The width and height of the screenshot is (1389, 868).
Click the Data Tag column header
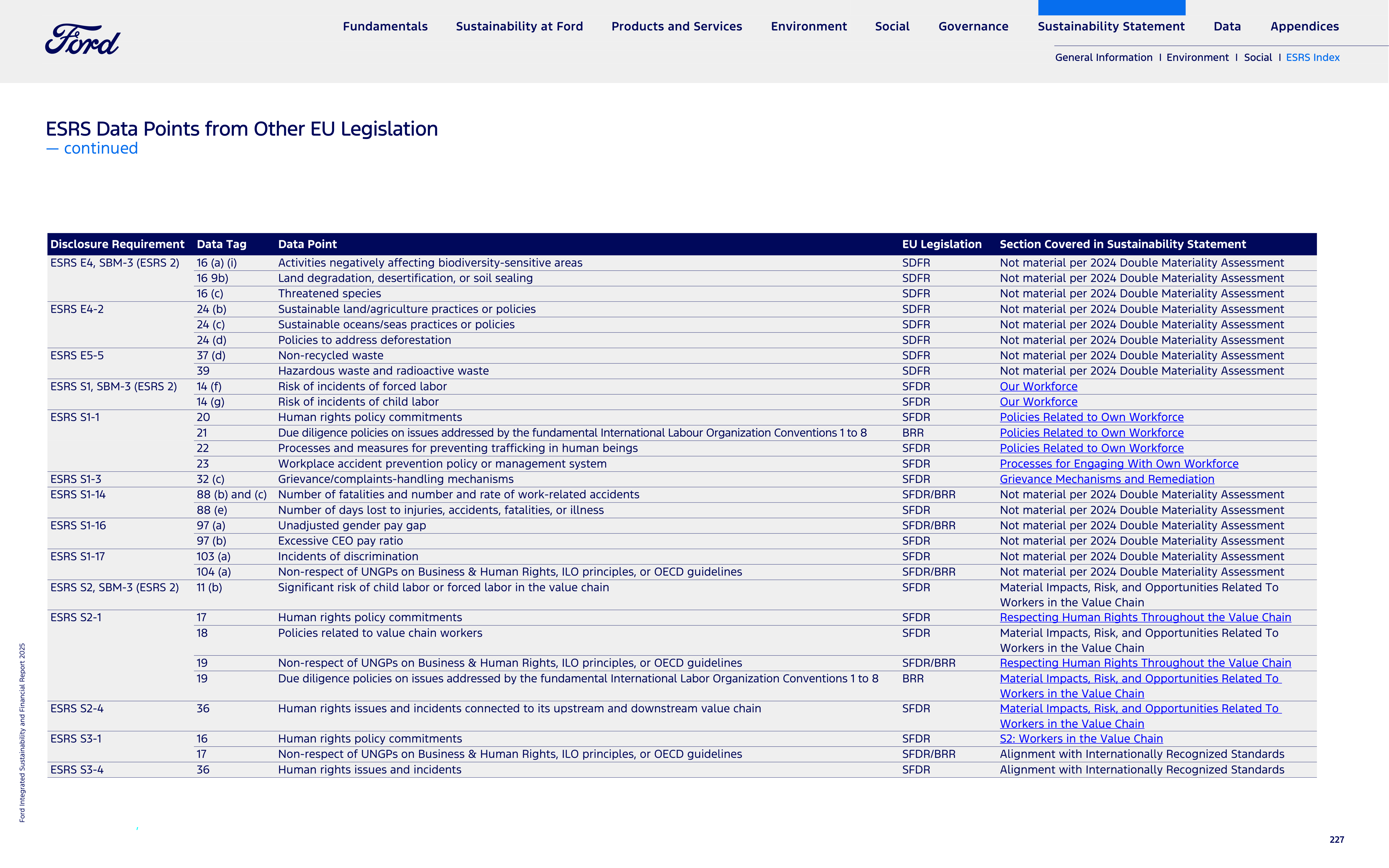[222, 244]
